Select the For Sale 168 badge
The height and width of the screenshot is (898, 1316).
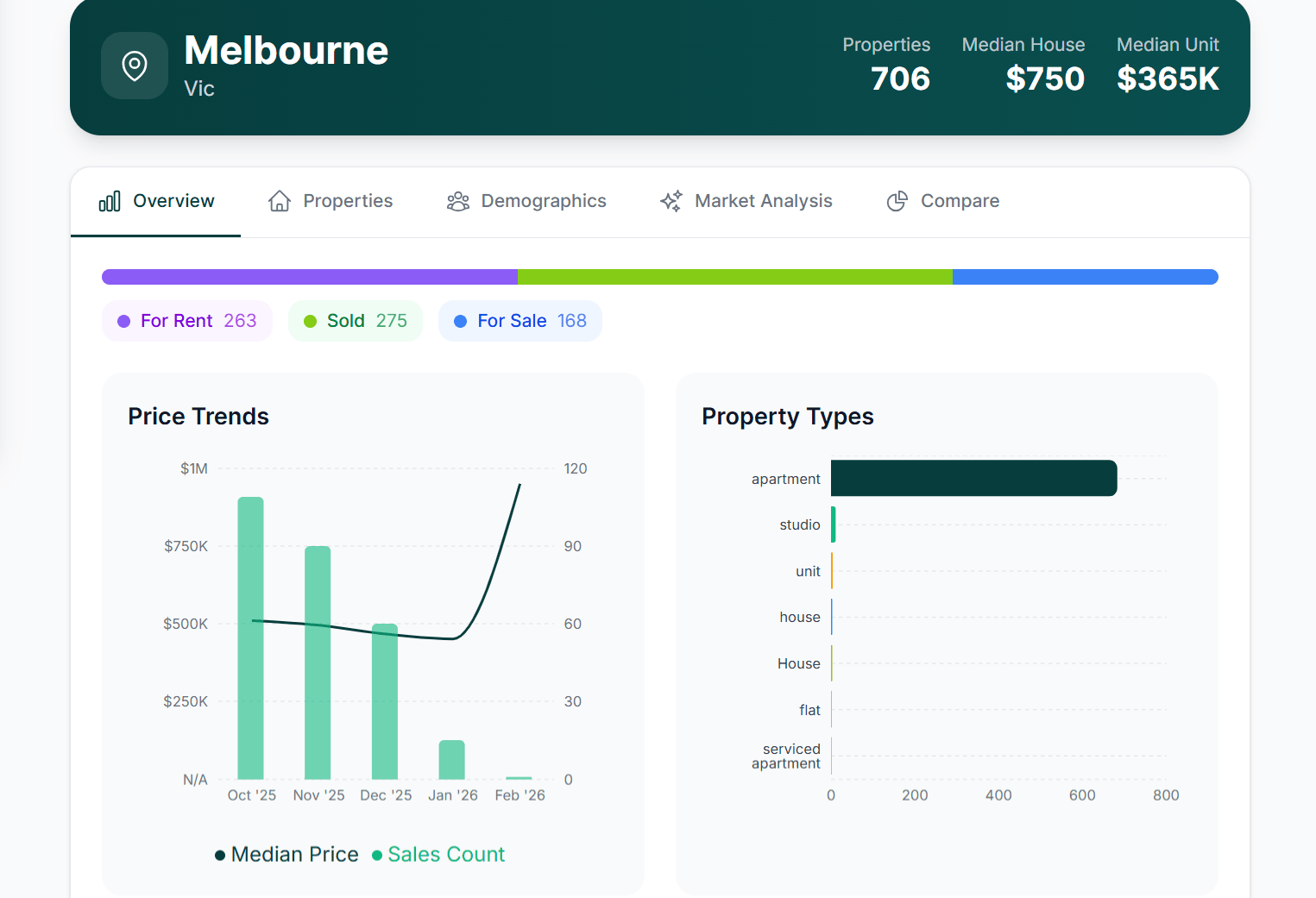[519, 320]
